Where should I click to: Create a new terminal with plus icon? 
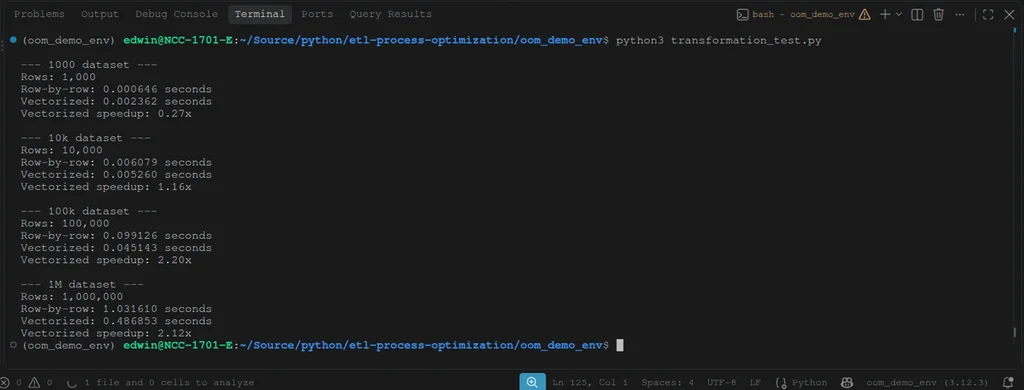point(884,14)
